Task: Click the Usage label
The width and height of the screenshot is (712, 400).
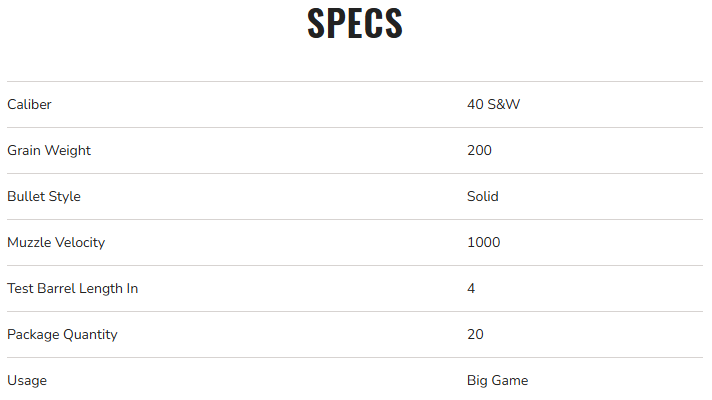Action: [x=27, y=380]
